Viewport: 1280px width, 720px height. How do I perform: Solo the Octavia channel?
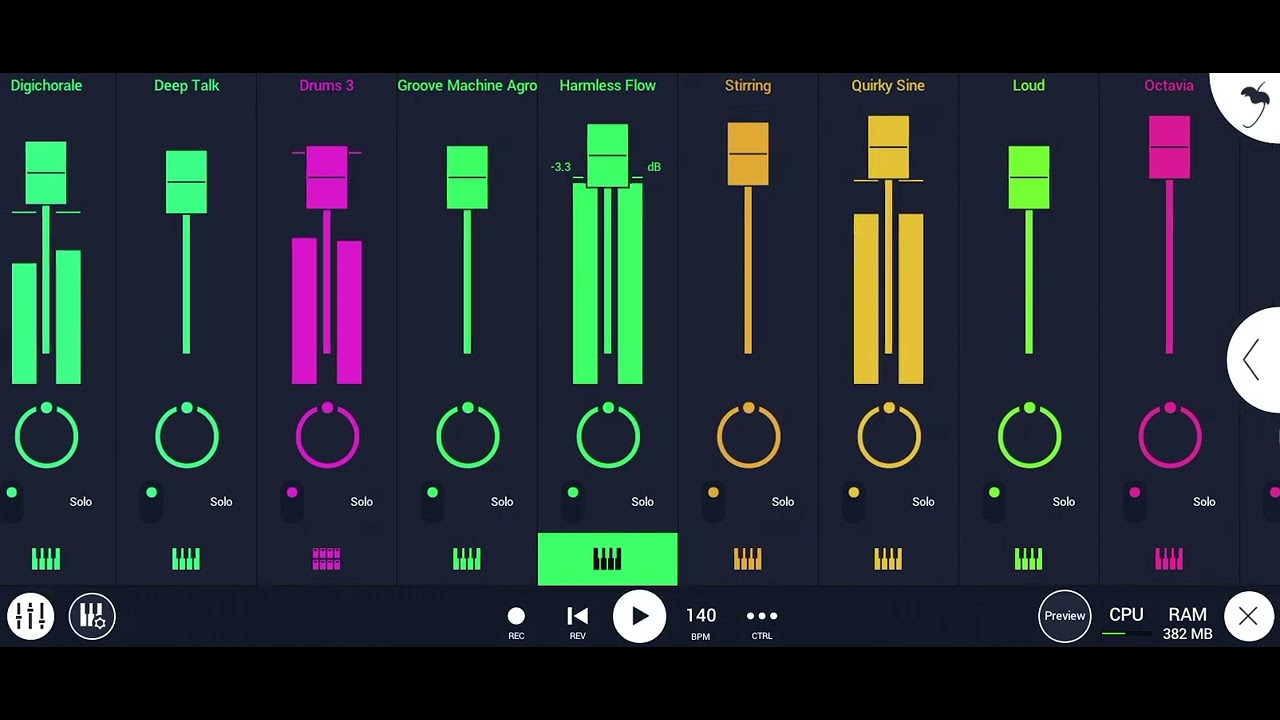pyautogui.click(x=1204, y=502)
